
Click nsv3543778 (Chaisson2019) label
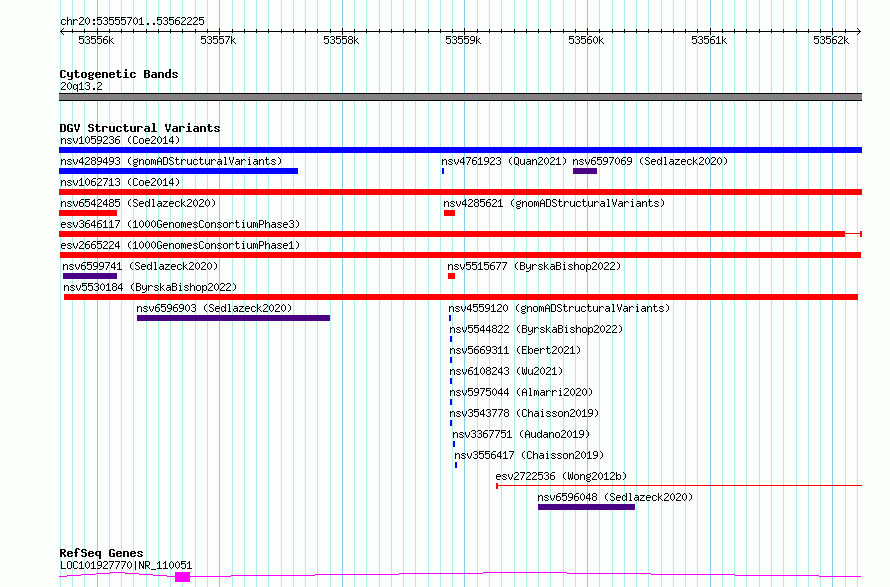pos(524,413)
